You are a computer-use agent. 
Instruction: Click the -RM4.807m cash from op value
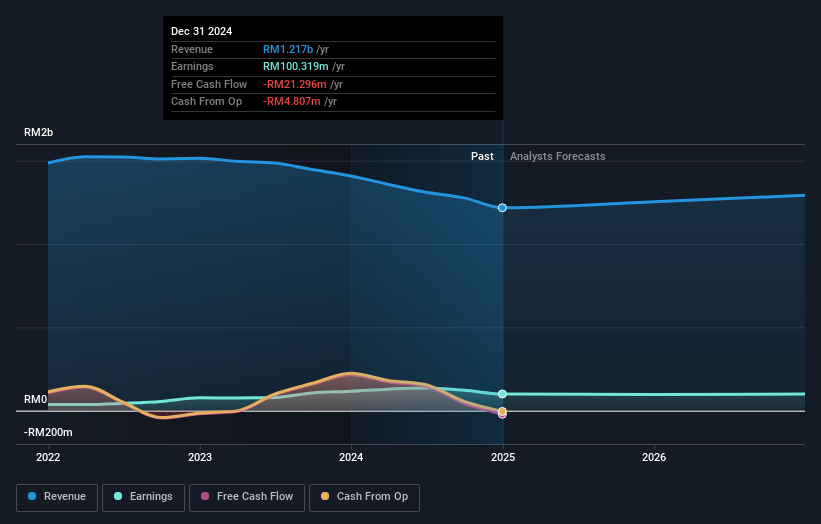tap(292, 102)
